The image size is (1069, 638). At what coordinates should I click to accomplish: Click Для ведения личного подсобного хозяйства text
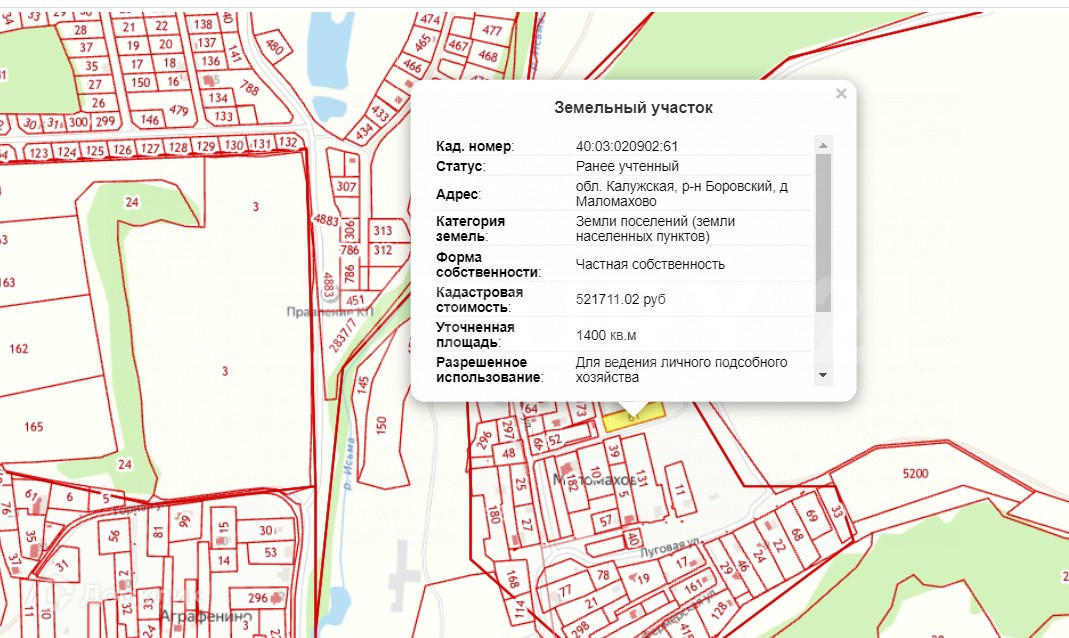tap(681, 369)
